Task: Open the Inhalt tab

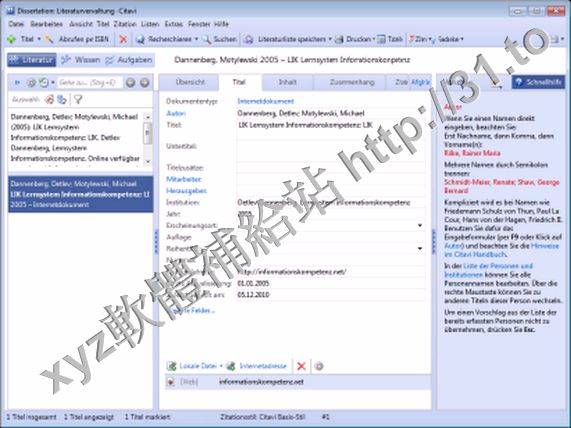Action: coord(287,82)
